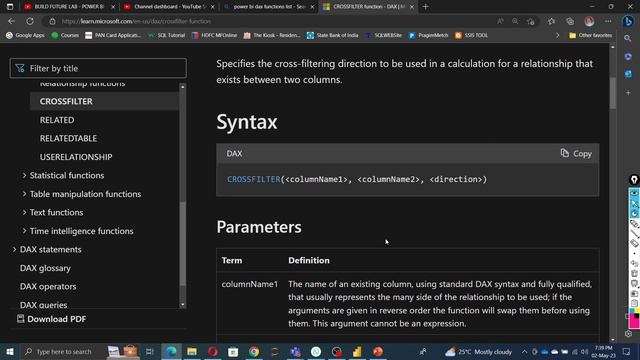The height and width of the screenshot is (360, 640).
Task: Open Power BI Desktop taskbar icon
Action: pyautogui.click(x=357, y=351)
